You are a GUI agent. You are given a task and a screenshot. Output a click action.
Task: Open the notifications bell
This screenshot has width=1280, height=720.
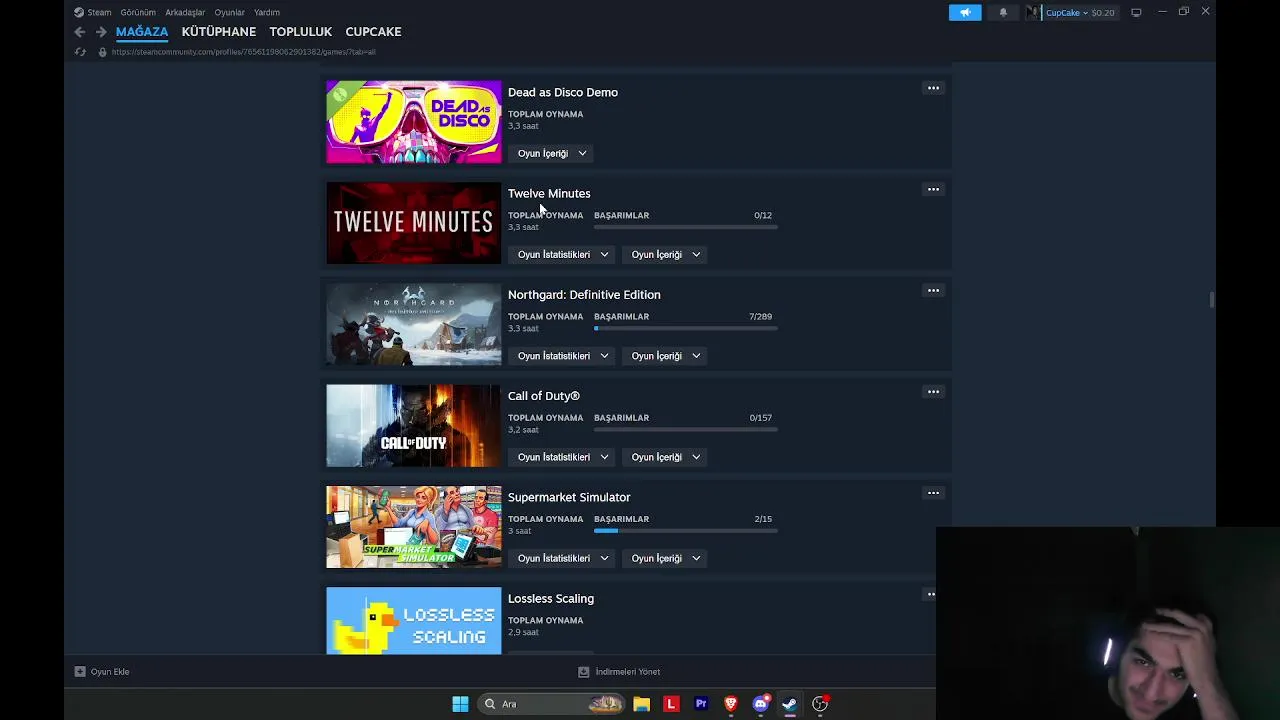[1003, 12]
